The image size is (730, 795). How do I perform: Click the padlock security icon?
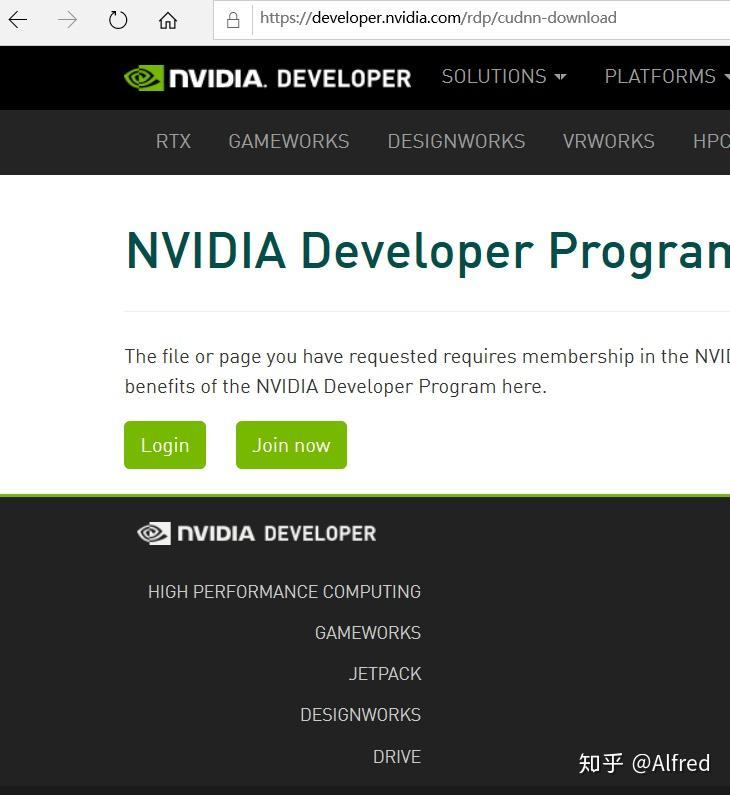[x=233, y=20]
